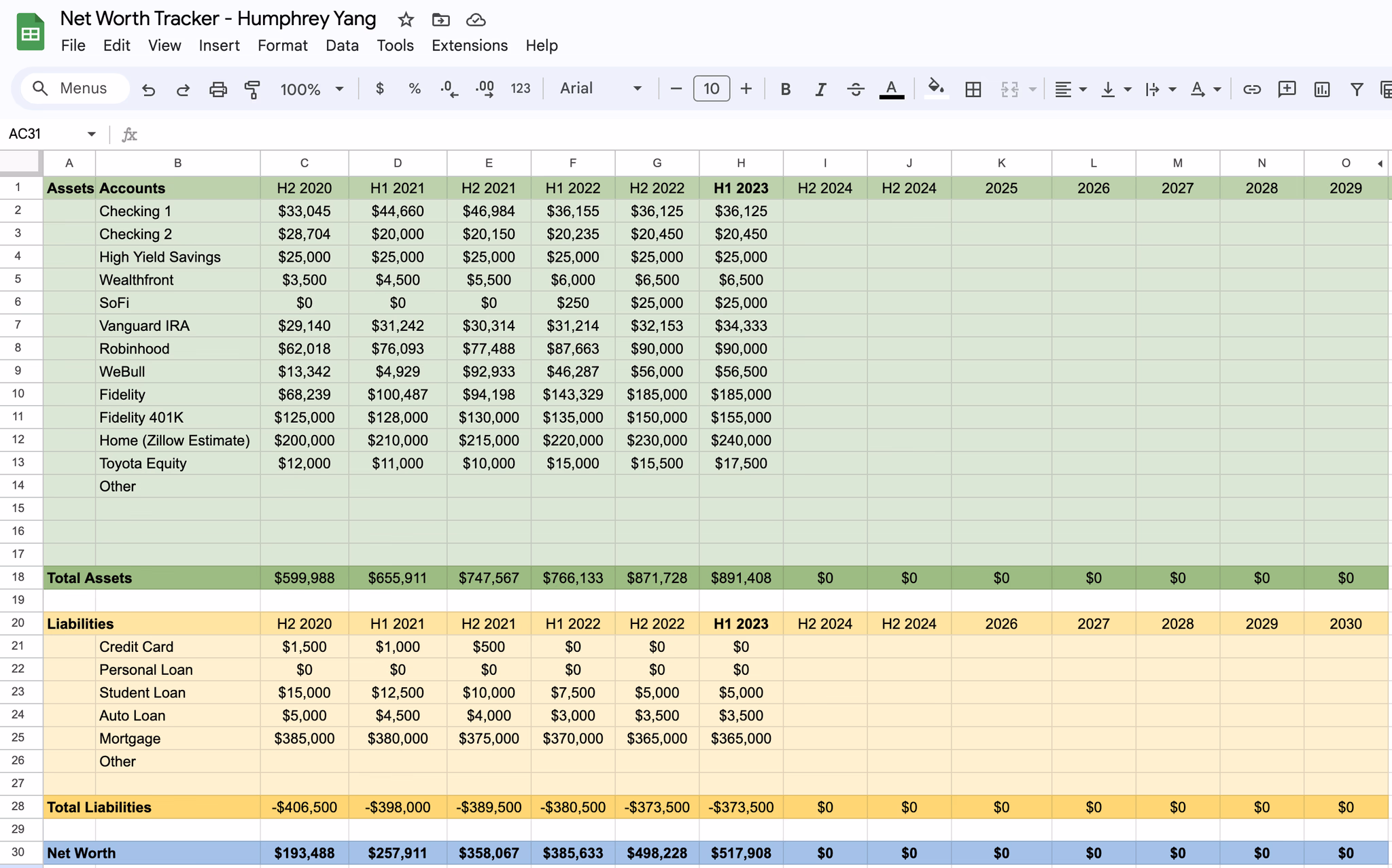Open vertical align dropdown
This screenshot has height=868, width=1392.
coord(1115,89)
